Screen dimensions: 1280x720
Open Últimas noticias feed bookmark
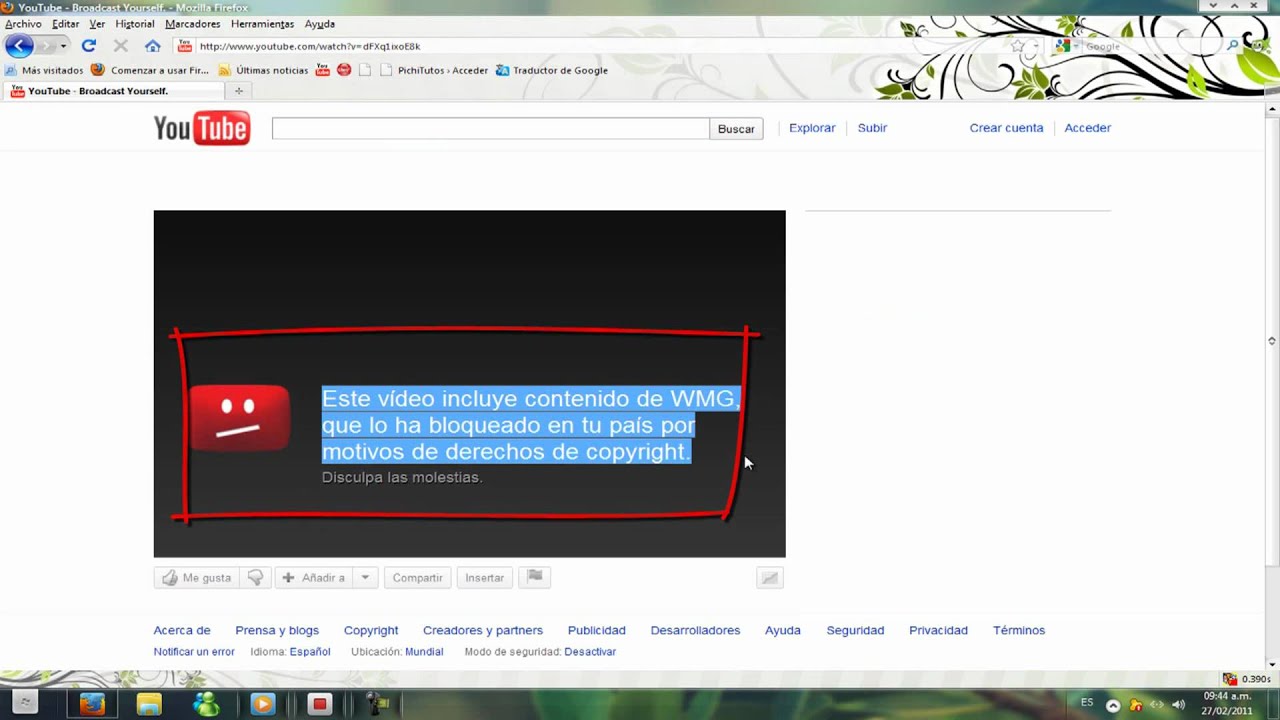pyautogui.click(x=264, y=71)
